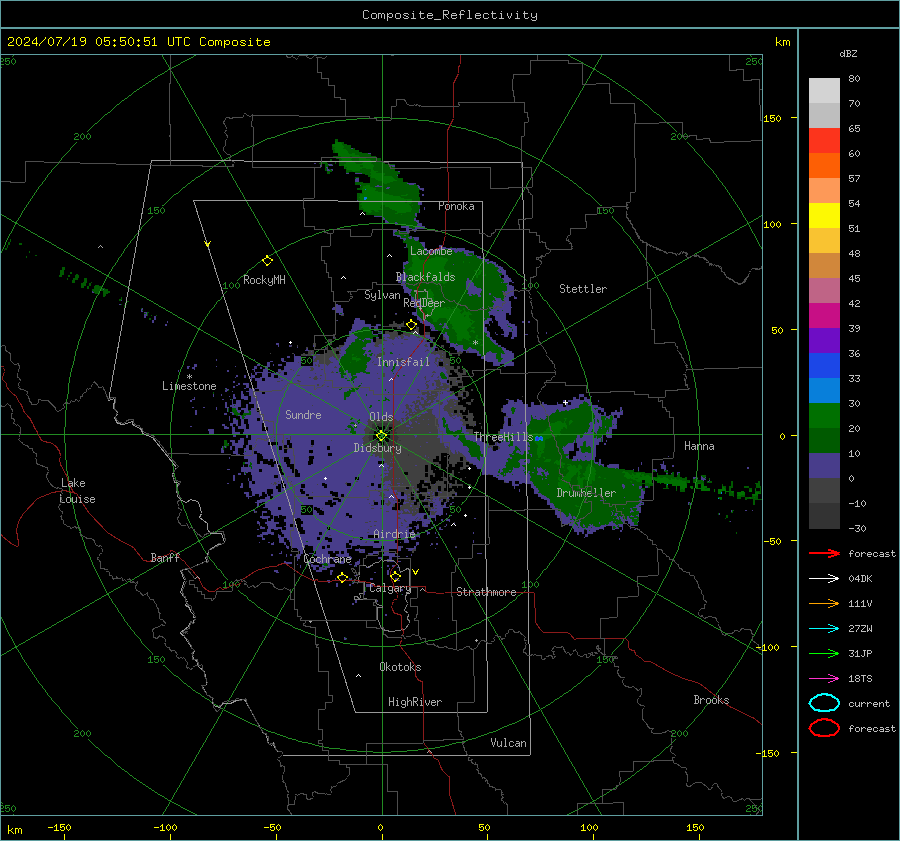The image size is (900, 841).
Task: Click the Calgary city label
Action: (x=390, y=588)
